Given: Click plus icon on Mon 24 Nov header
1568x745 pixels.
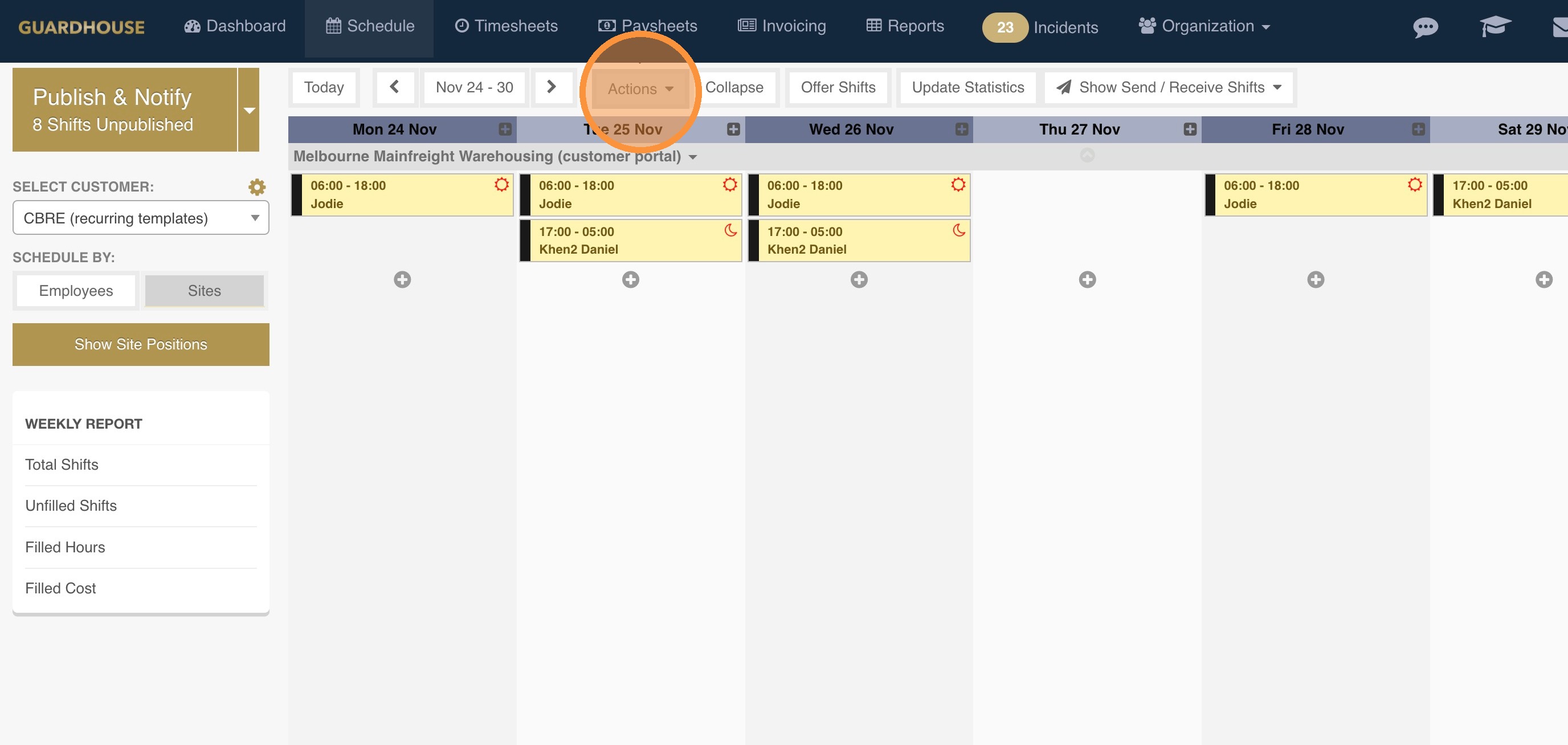Looking at the screenshot, I should [x=505, y=129].
